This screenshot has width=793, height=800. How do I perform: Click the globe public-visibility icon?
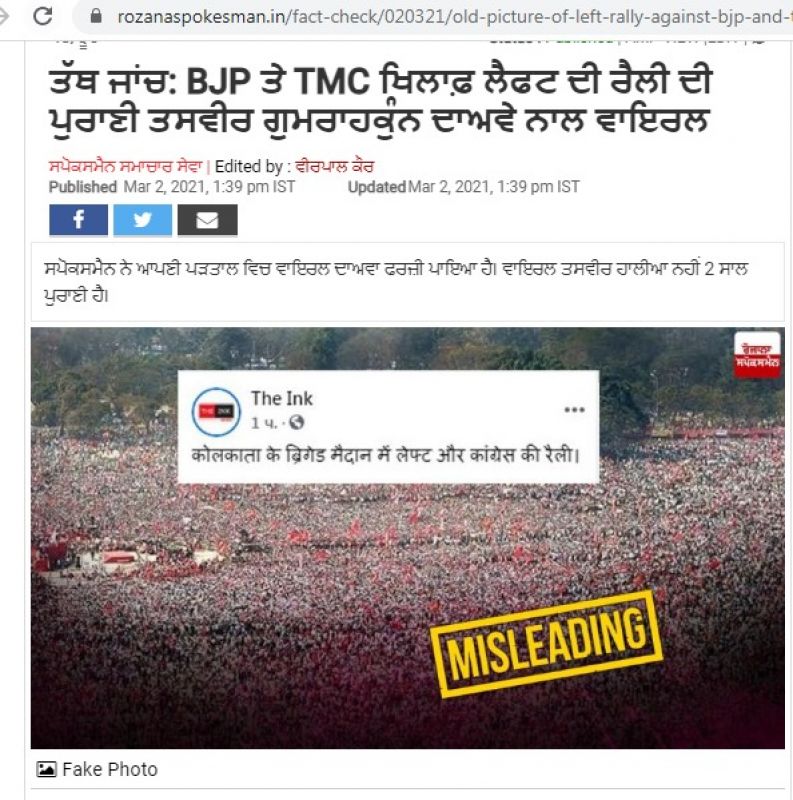[296, 422]
